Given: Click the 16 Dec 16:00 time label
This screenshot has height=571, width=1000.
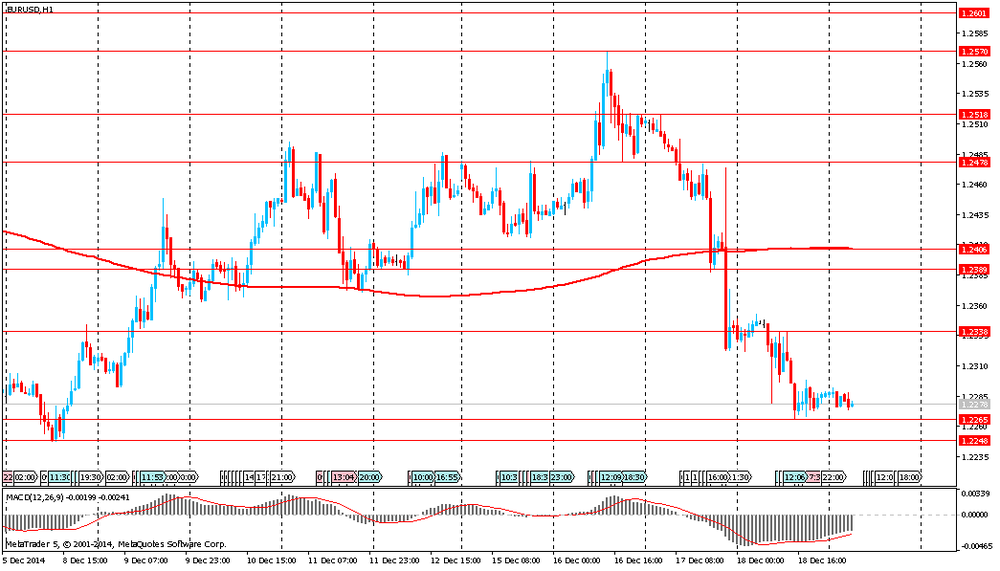Looking at the screenshot, I should [x=638, y=561].
